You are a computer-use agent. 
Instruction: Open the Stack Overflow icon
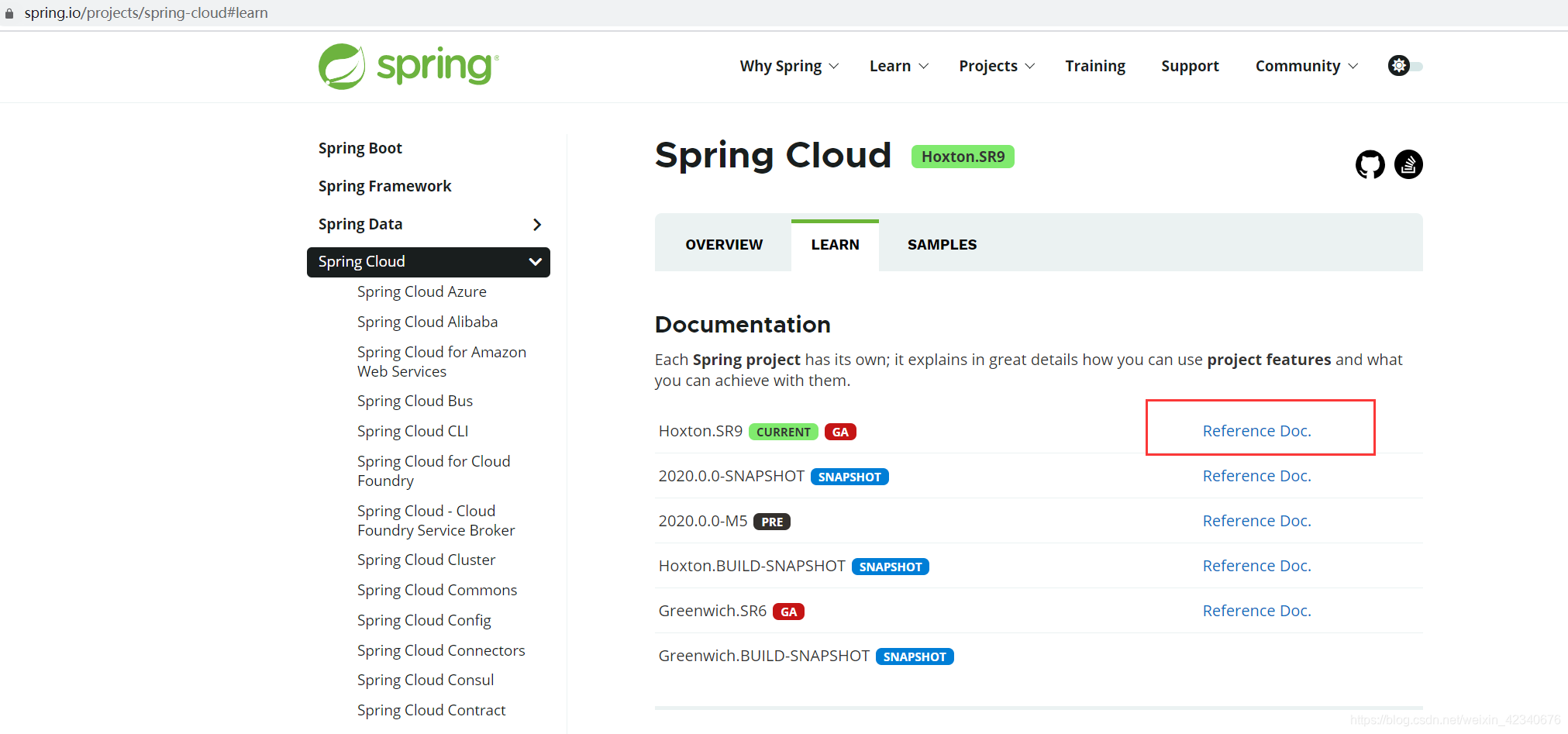pos(1408,164)
